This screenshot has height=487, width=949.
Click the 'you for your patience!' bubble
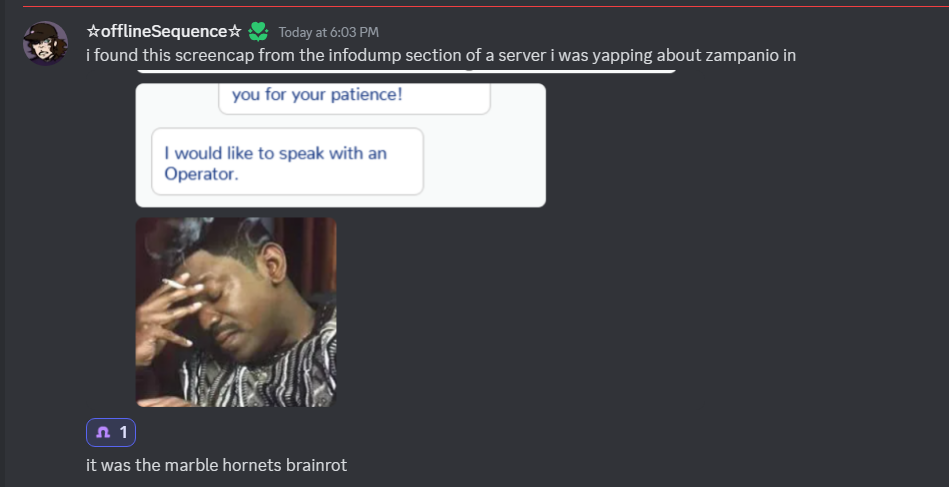pyautogui.click(x=354, y=99)
